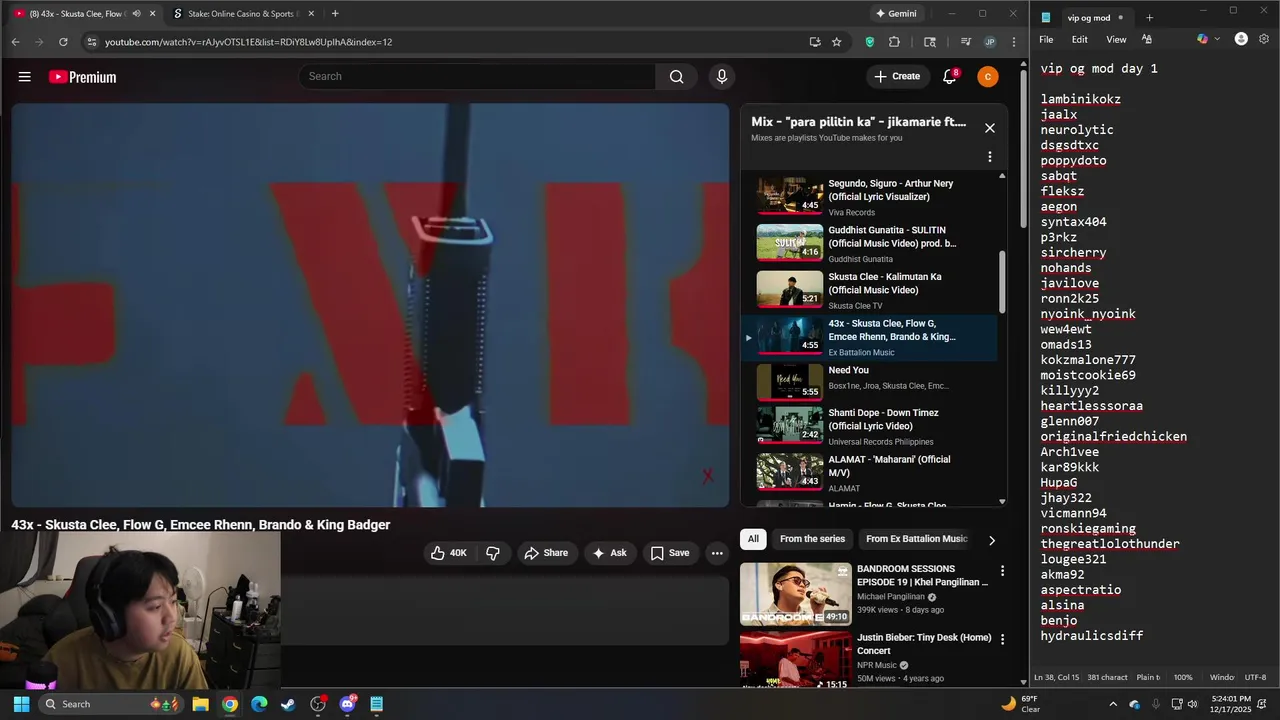Open Steam from the taskbar
Screen dimensions: 1280x720
coord(288,704)
